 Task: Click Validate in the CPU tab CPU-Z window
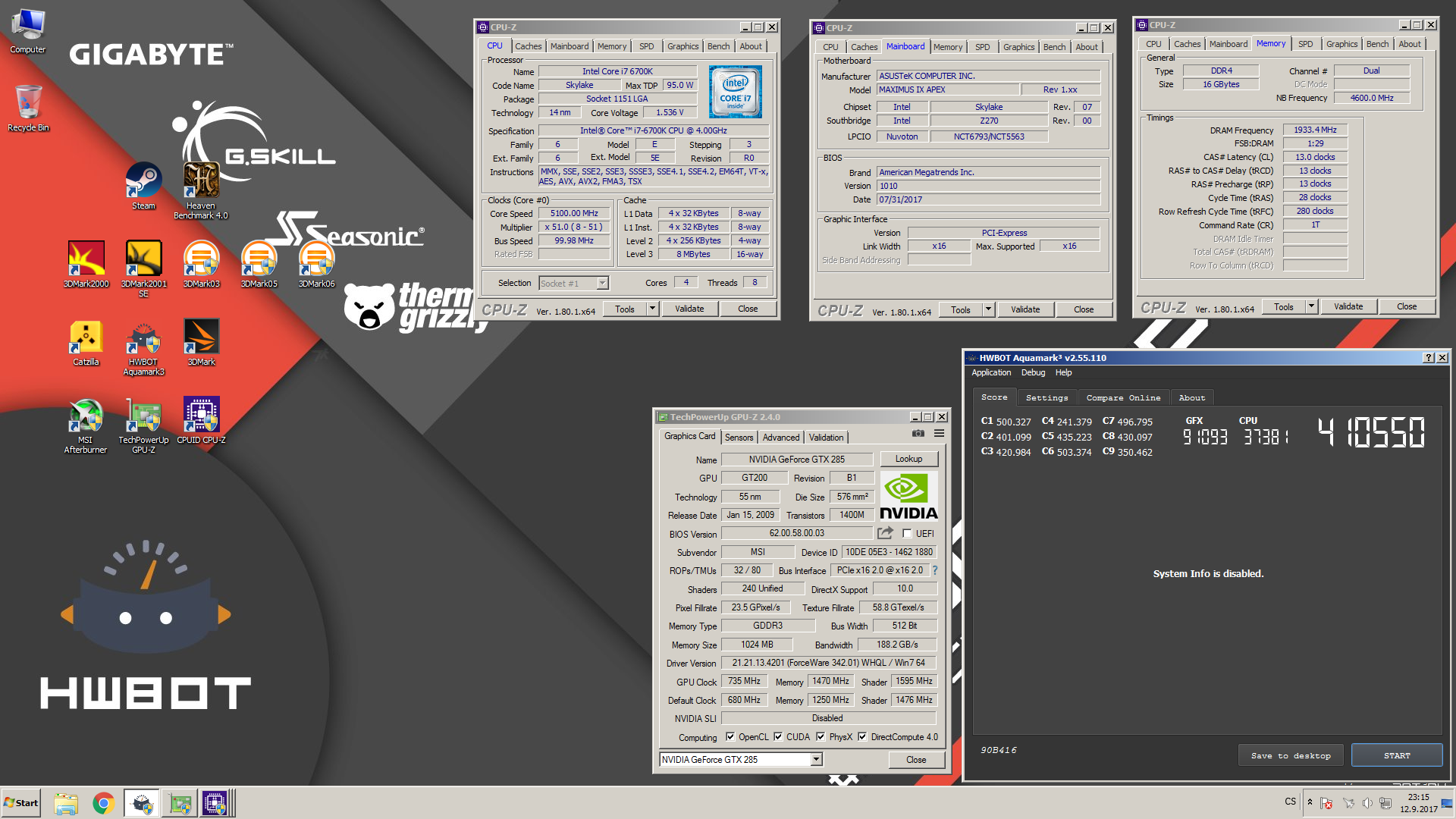pyautogui.click(x=689, y=309)
